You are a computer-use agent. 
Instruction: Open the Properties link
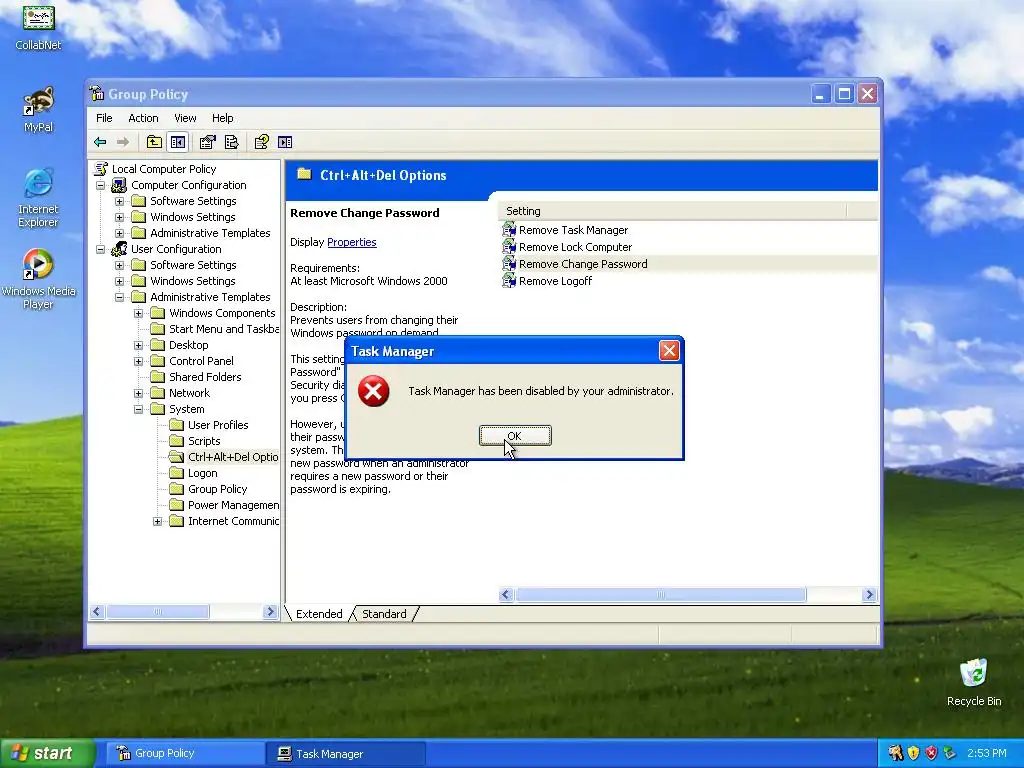point(351,242)
